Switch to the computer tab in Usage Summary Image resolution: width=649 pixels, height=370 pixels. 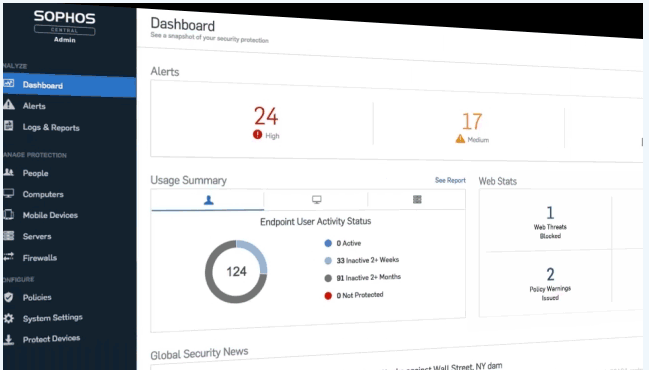[x=317, y=200]
